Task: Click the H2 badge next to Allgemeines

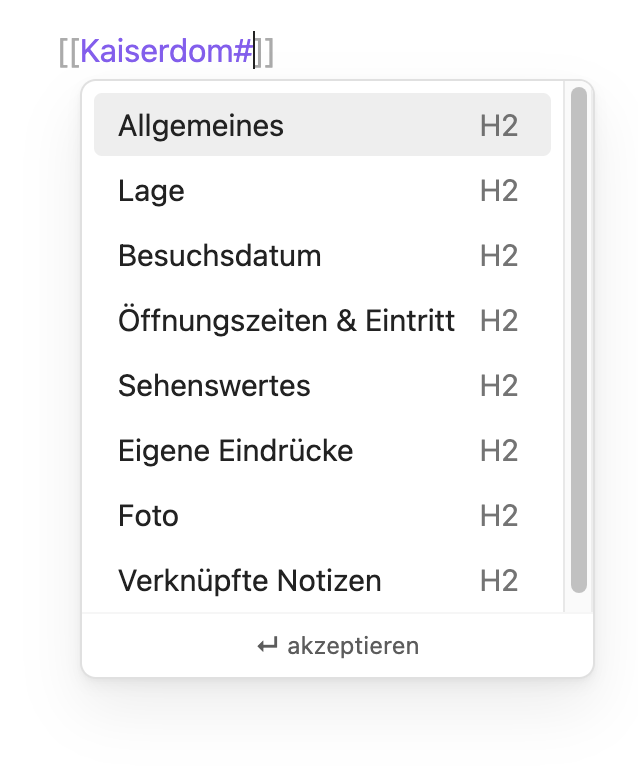Action: 499,126
